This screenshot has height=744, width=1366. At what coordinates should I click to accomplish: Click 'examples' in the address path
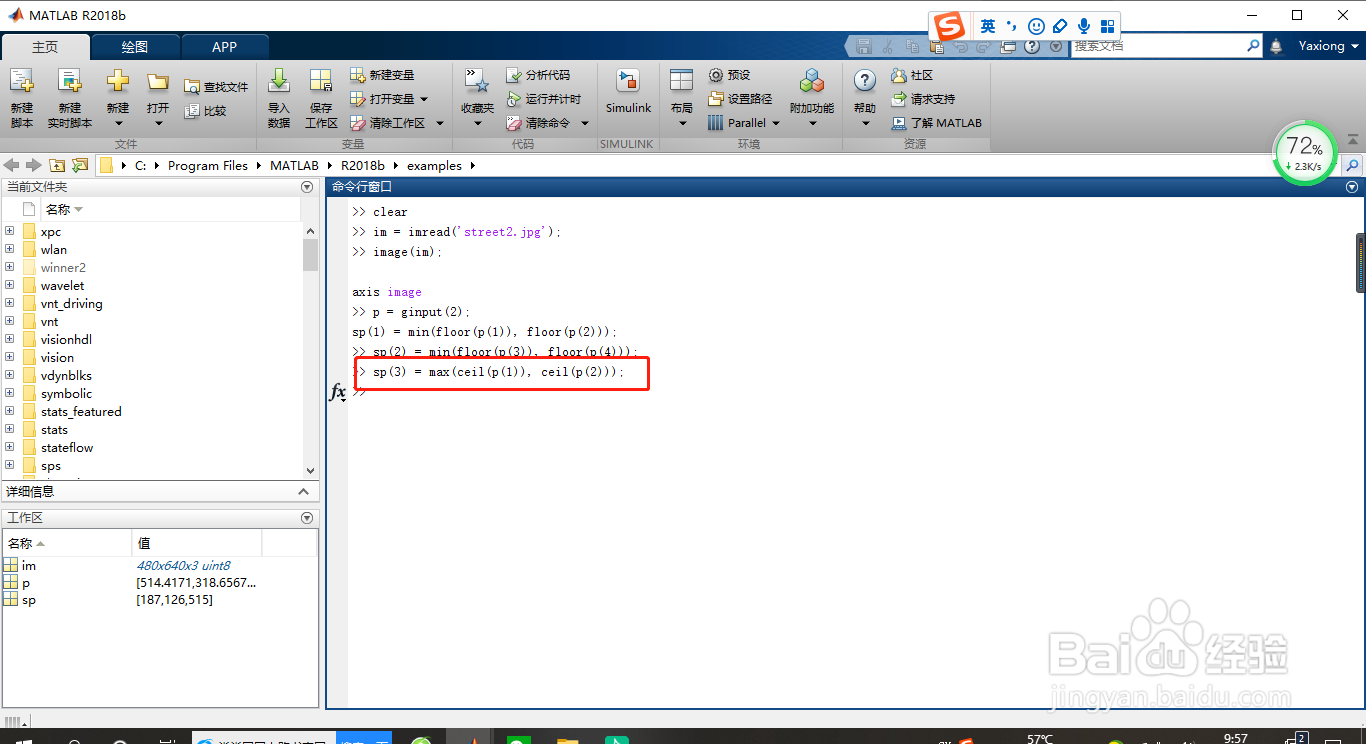click(434, 166)
